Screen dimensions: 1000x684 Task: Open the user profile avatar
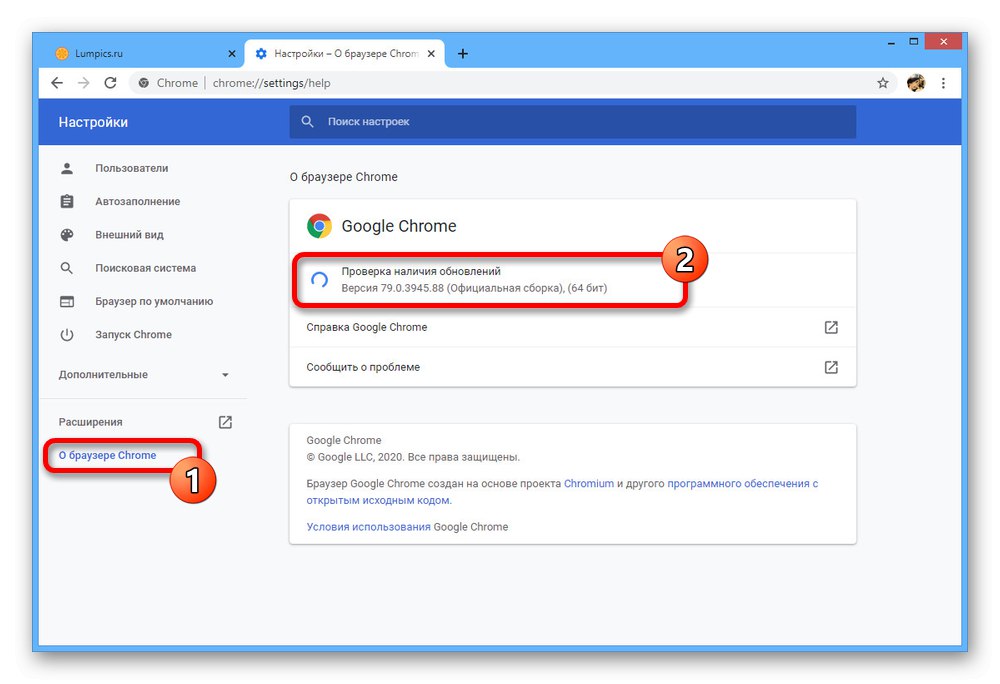click(x=916, y=83)
